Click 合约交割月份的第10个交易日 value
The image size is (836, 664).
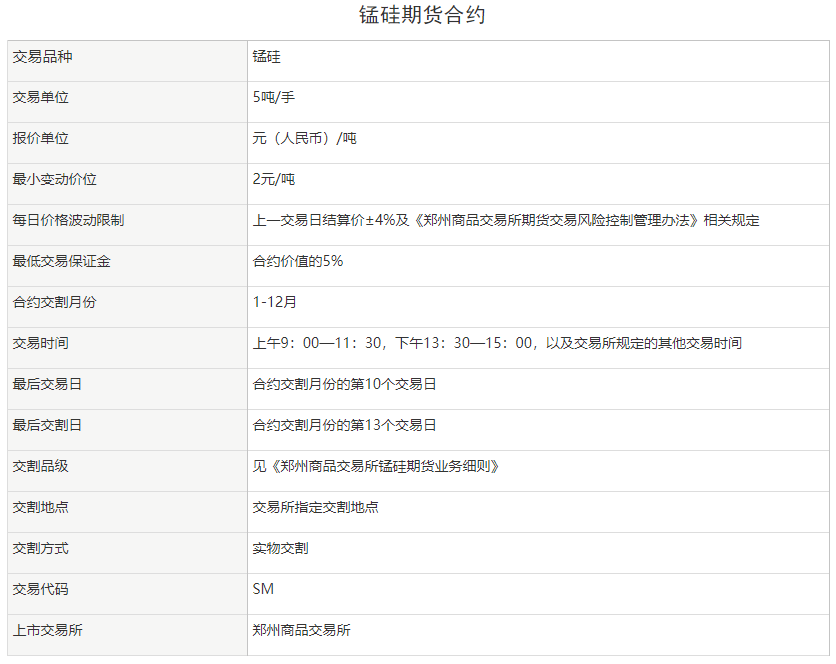(x=345, y=385)
